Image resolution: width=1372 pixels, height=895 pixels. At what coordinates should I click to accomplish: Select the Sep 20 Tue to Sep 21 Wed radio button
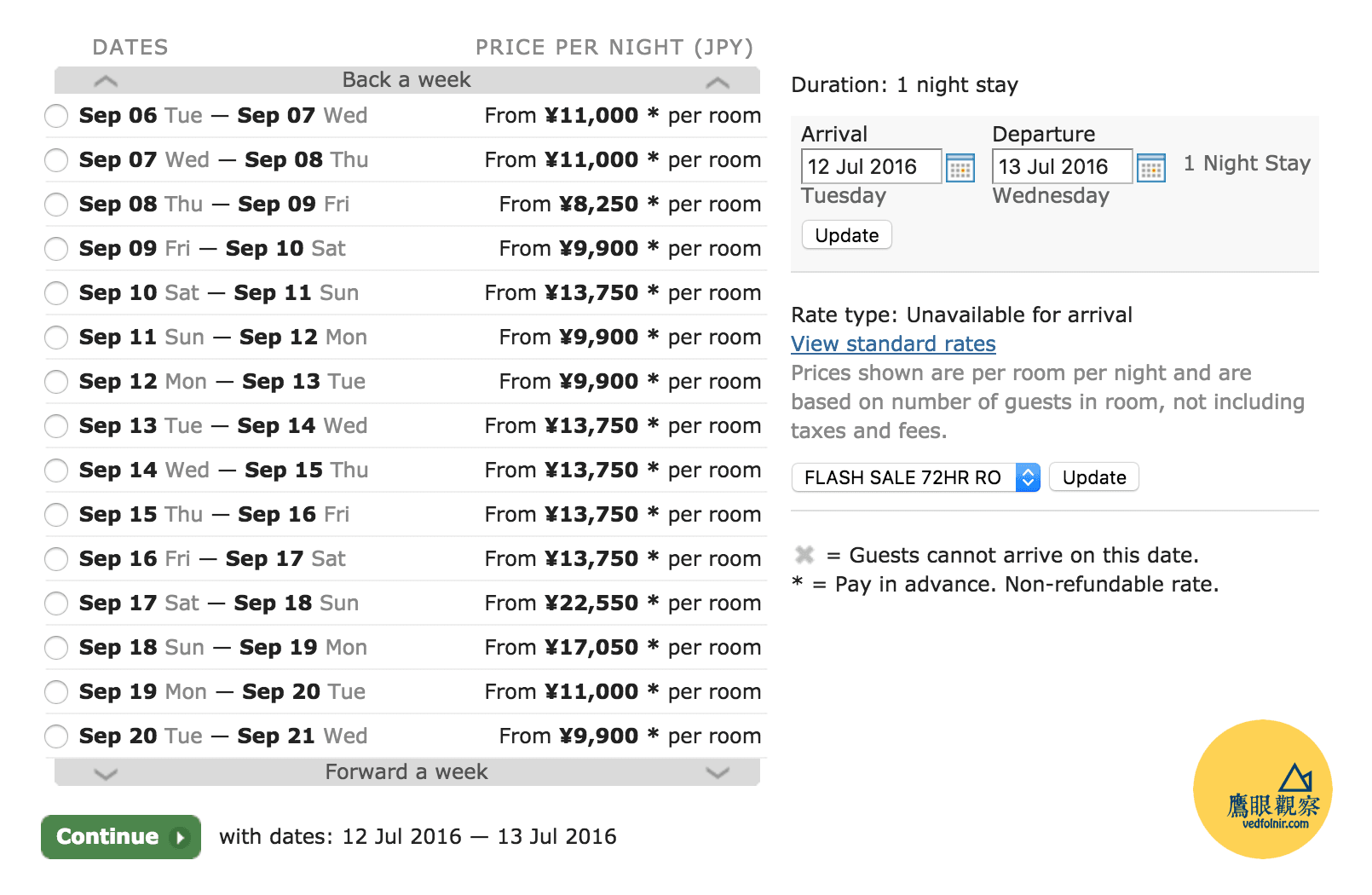coord(56,736)
